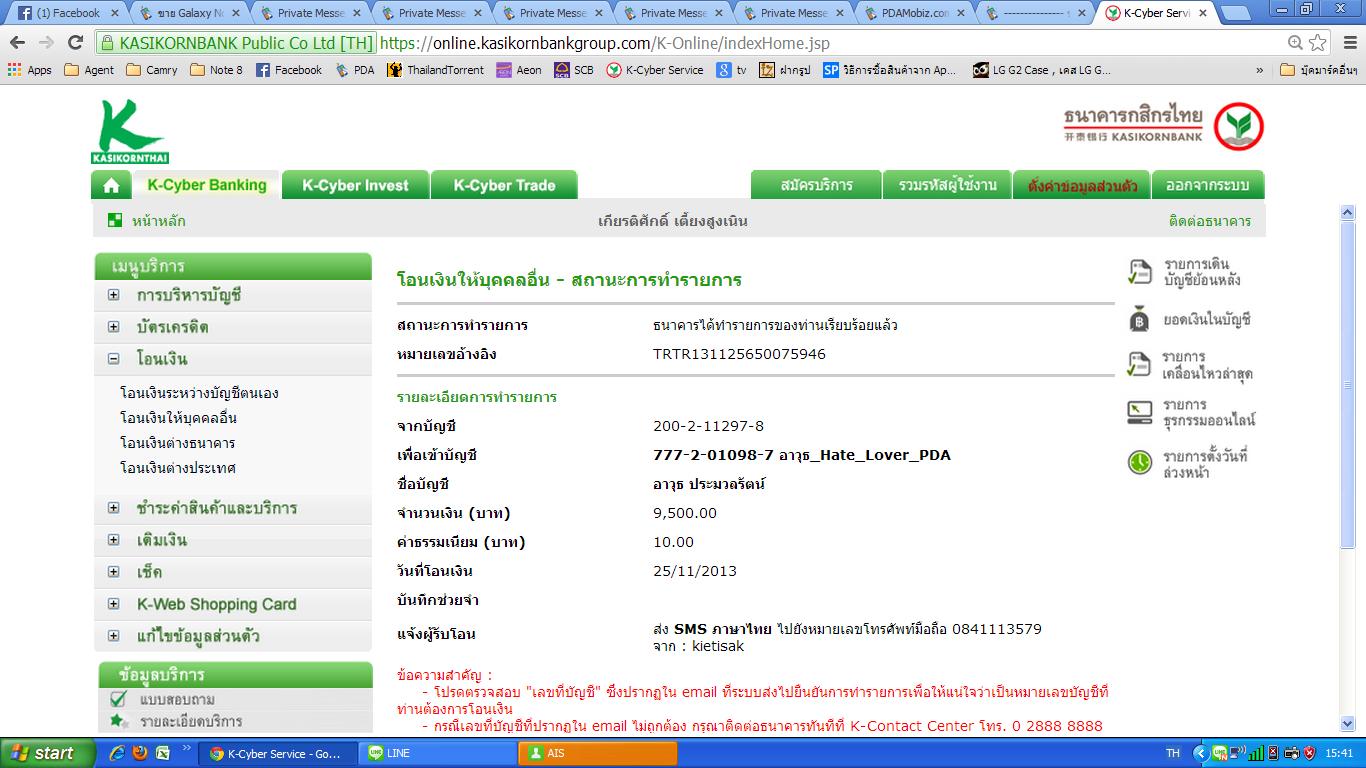Screen dimensions: 1366x768
Task: Switch to the K-Cyber Trade tab
Action: [x=504, y=185]
